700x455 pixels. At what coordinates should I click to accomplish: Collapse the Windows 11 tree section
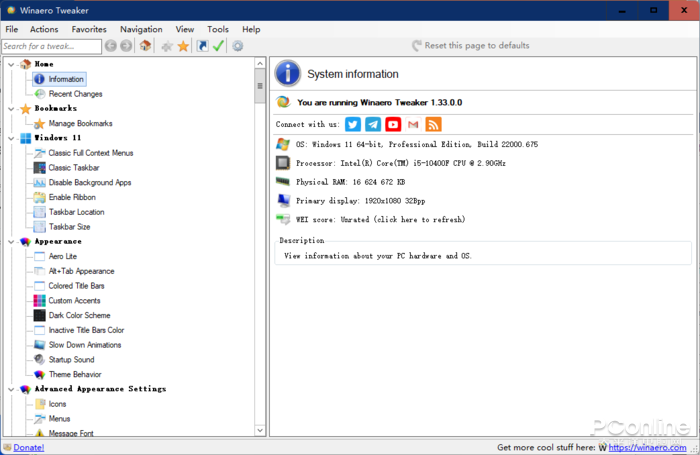pyautogui.click(x=10, y=138)
